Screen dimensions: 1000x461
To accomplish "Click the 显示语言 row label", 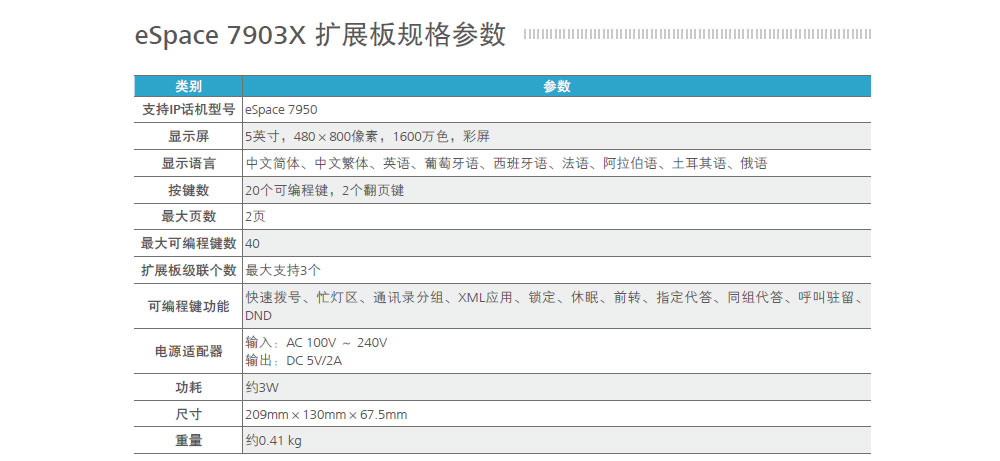I will [188, 163].
